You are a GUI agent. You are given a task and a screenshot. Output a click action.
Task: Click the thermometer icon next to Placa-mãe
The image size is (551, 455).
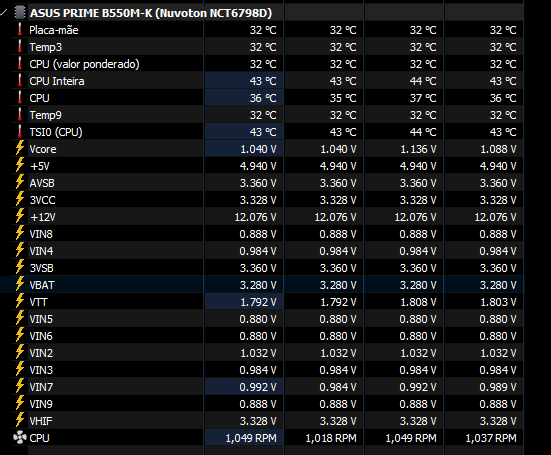tap(20, 30)
